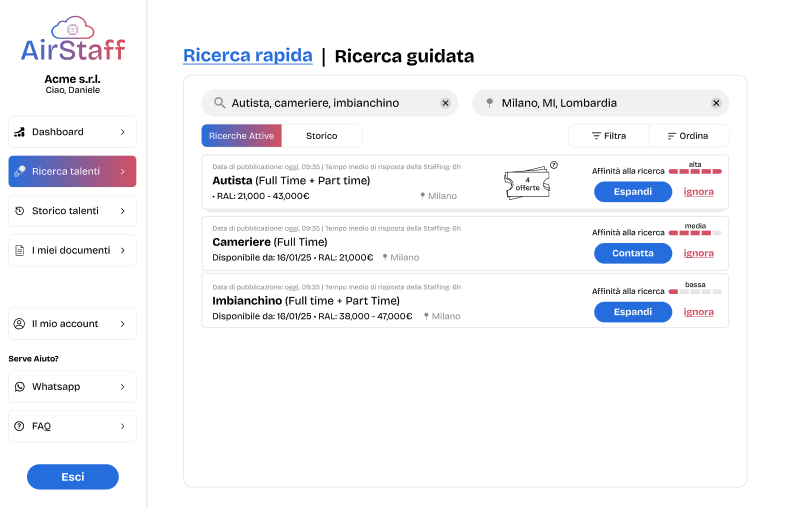Open the Filtra filter options

[x=608, y=136]
